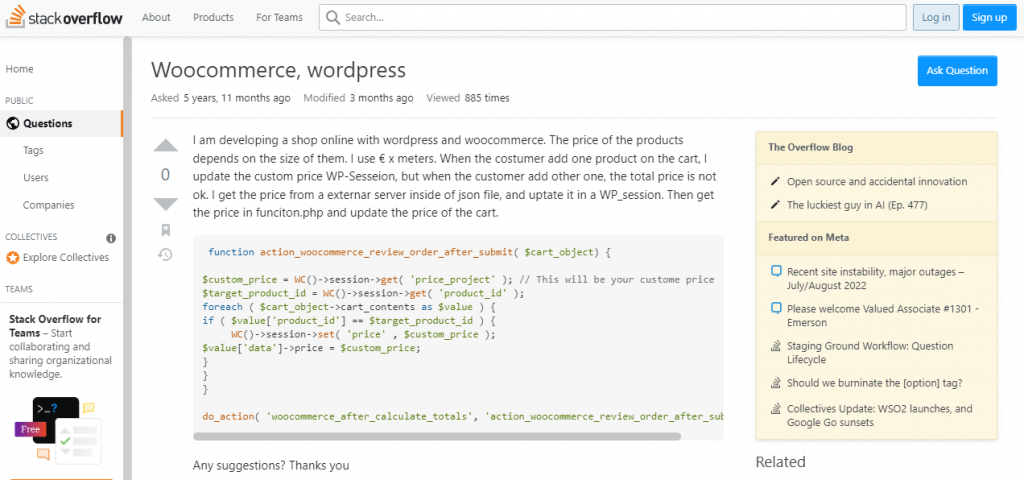Open the question title Woocommerce, wordpress

tap(279, 71)
